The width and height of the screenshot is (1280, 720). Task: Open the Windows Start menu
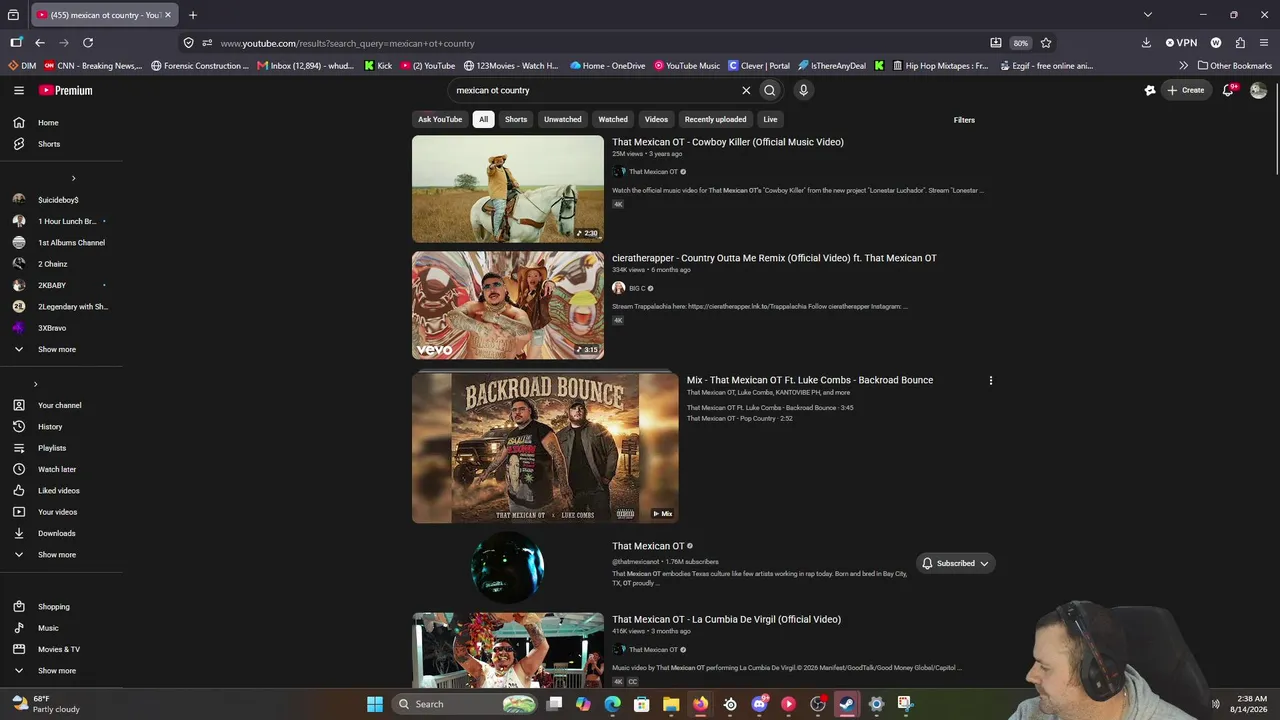click(x=375, y=704)
